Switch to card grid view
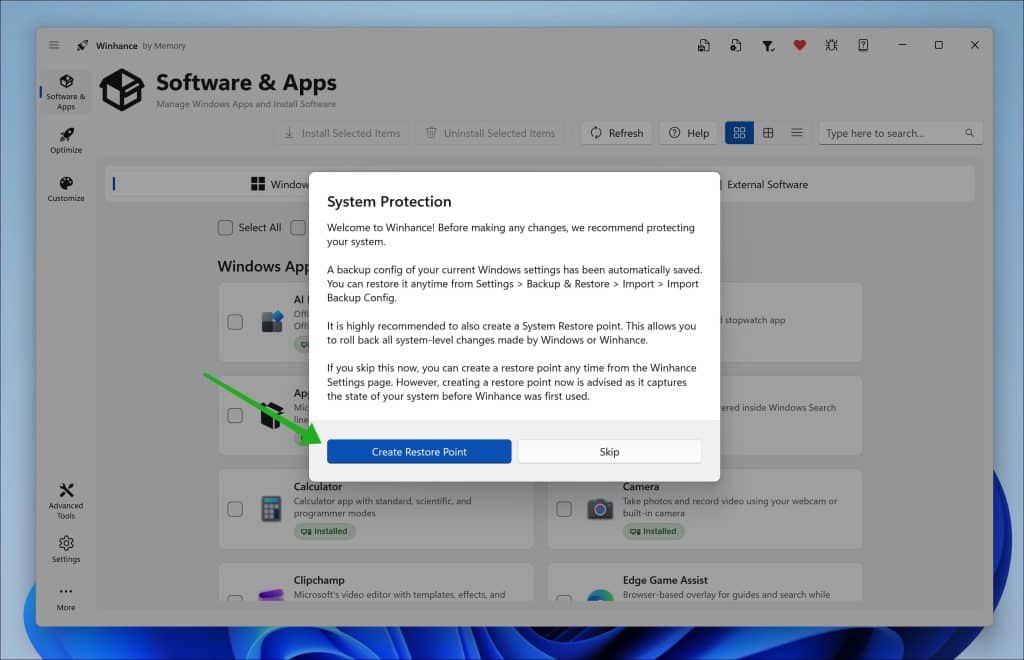Viewport: 1024px width, 660px height. 739,133
